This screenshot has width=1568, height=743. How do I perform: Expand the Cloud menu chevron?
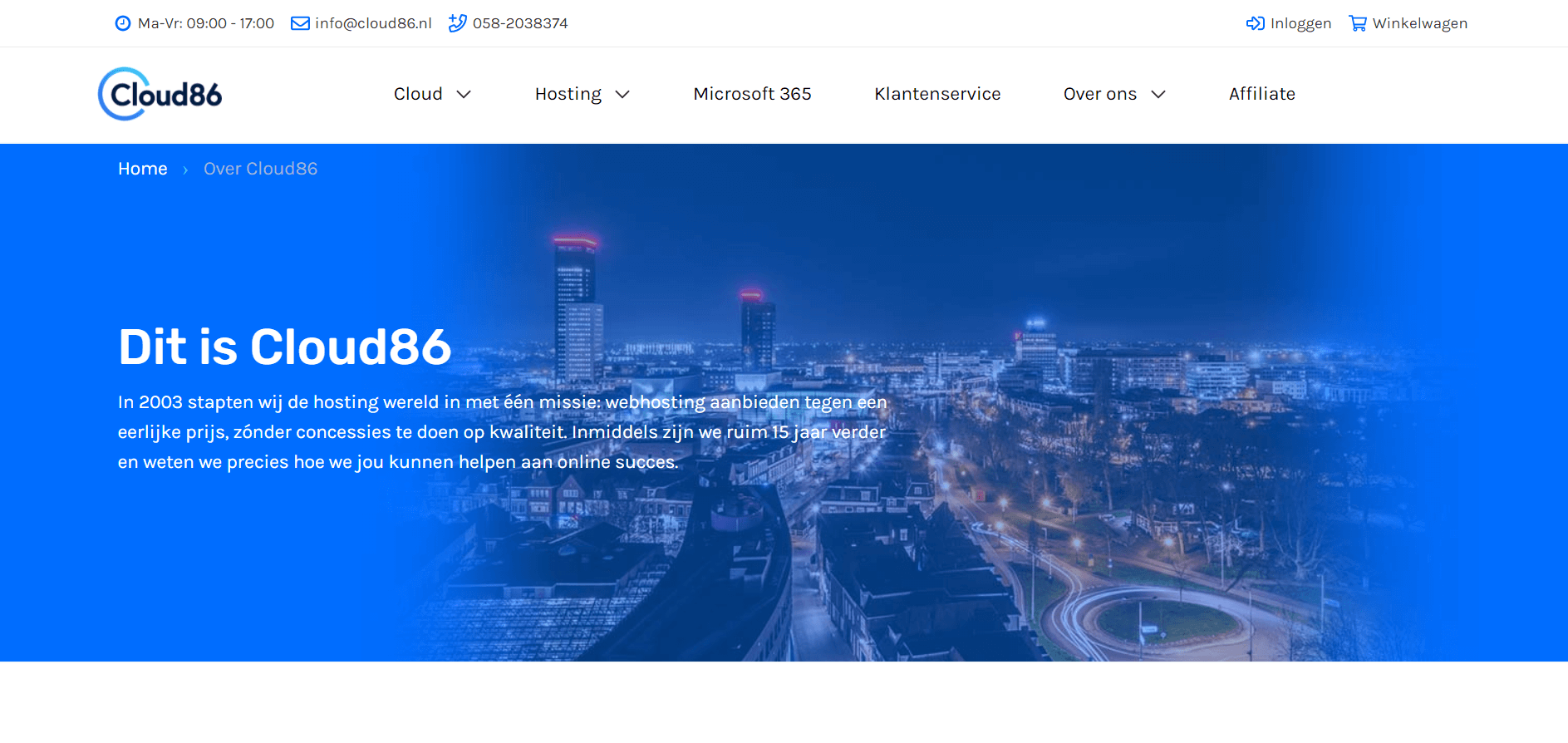pos(464,95)
